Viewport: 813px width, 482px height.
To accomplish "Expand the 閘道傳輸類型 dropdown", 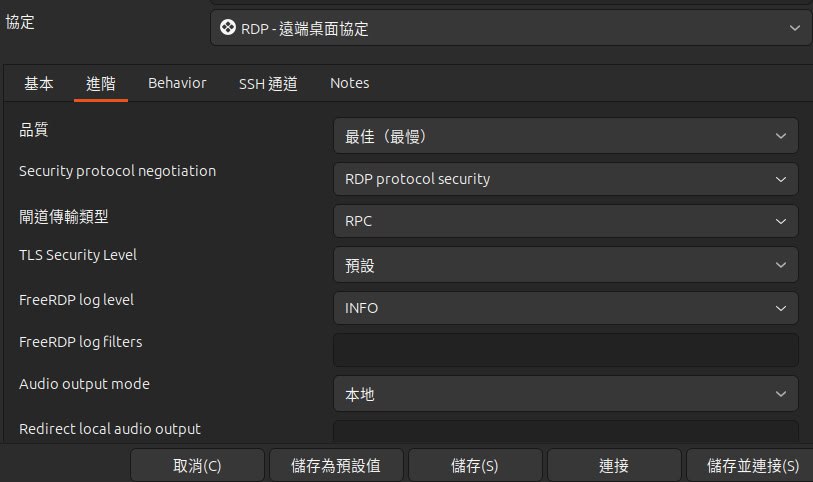I will [x=565, y=222].
